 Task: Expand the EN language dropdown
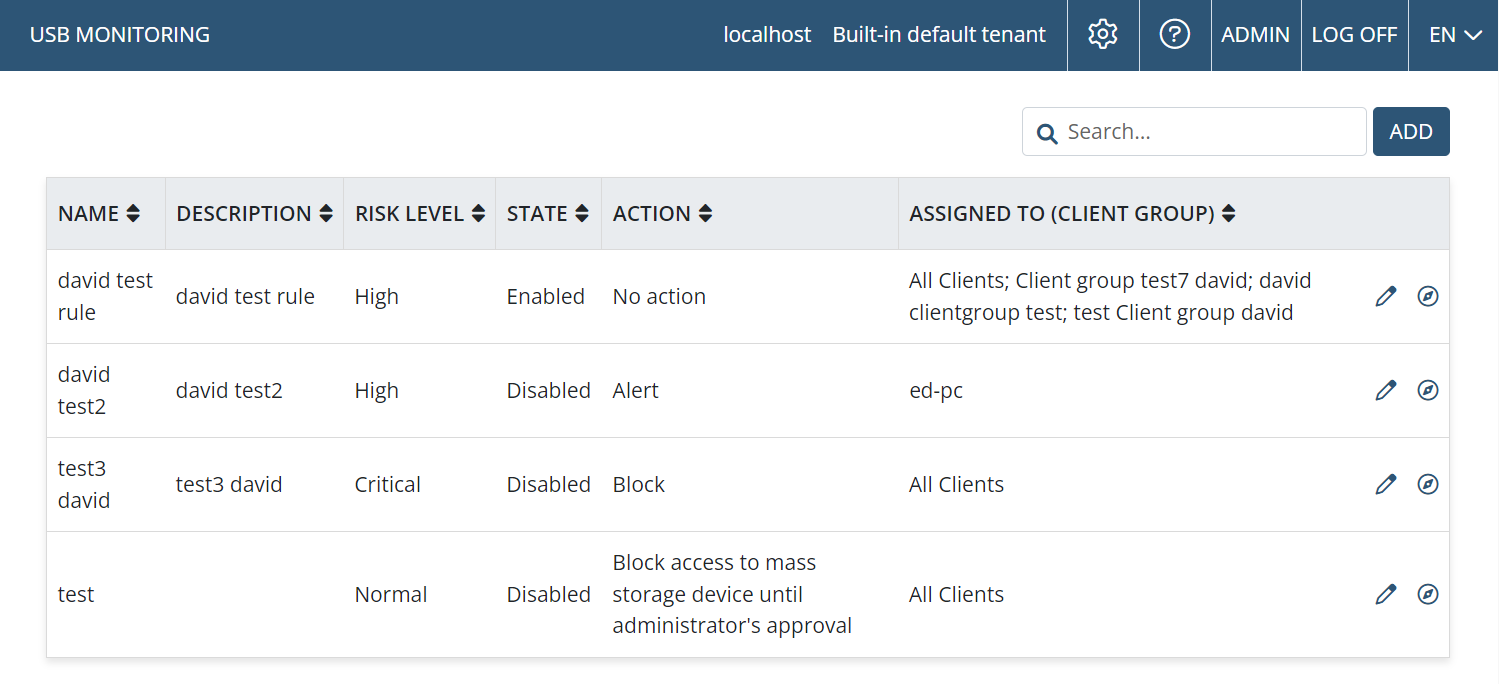point(1455,35)
